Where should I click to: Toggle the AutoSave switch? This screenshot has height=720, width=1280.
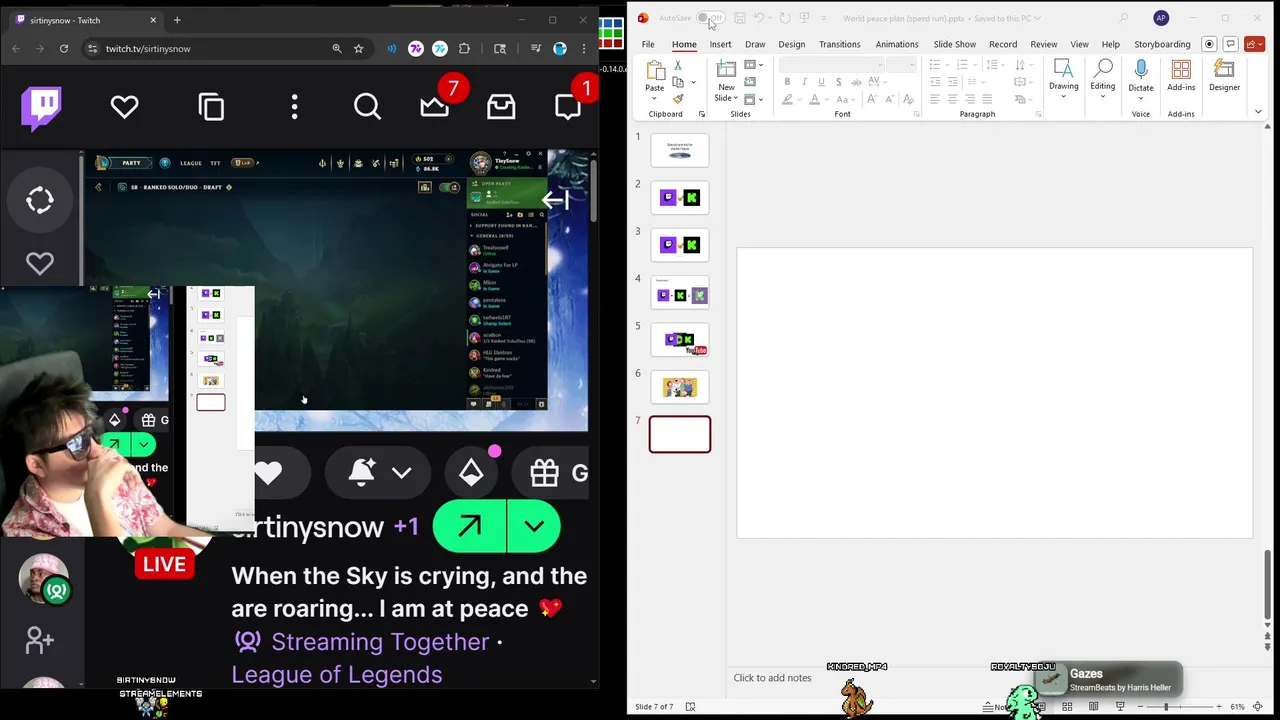click(710, 18)
